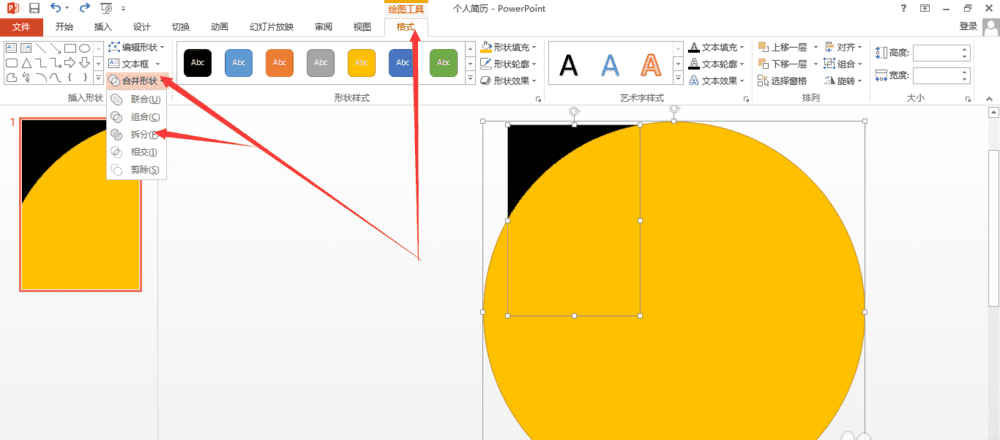Viewport: 1000px width, 440px height.
Task: Choose 剪除(S) from Merge Shapes menu
Action: click(136, 170)
